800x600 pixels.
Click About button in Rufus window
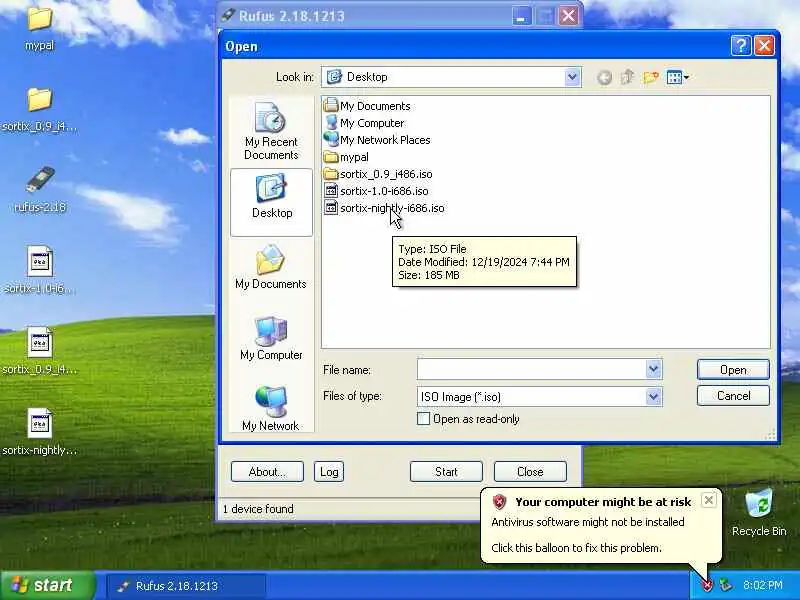[x=267, y=472]
